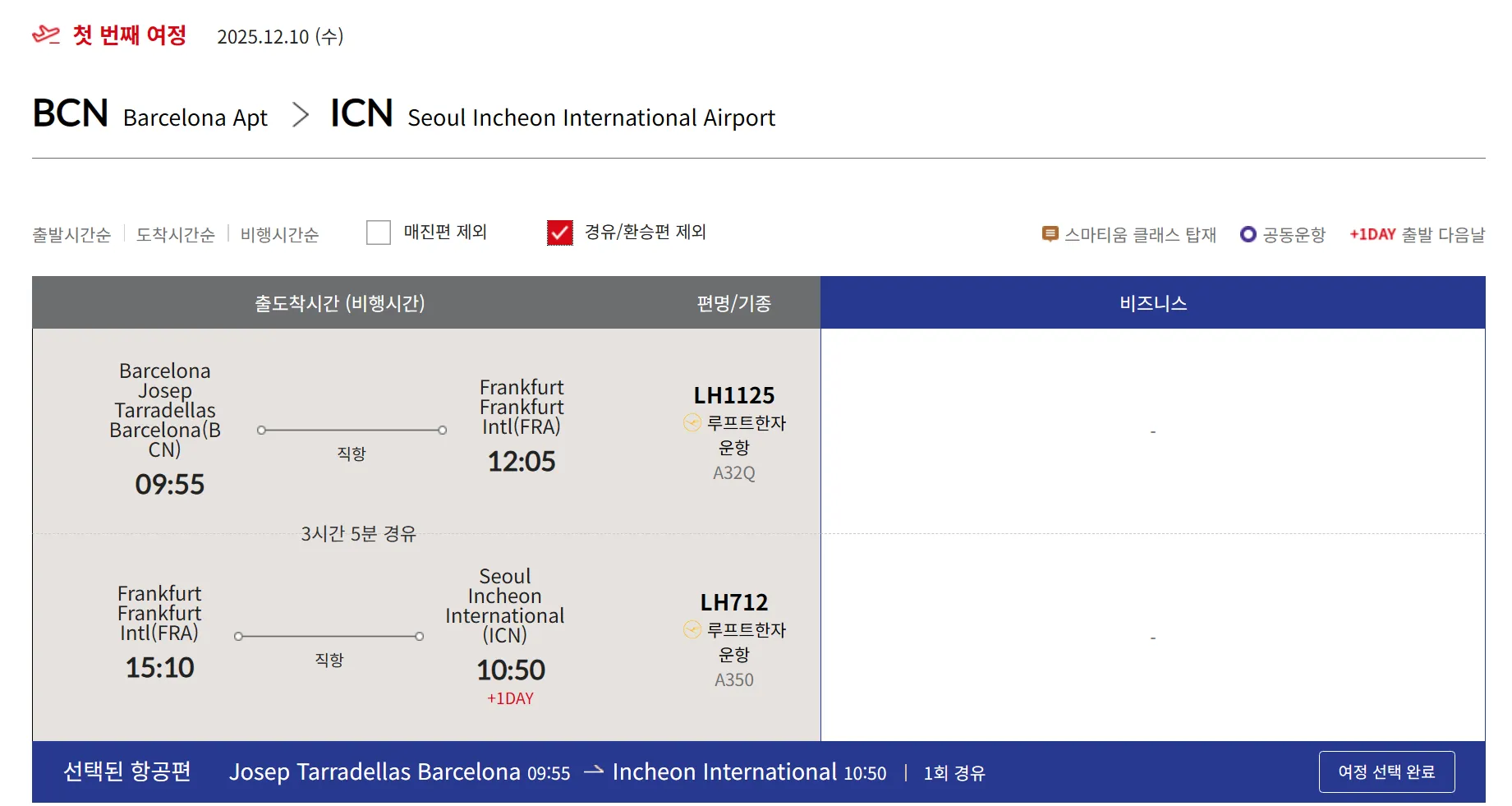Uncheck the 경유/환승편 제외 checkbox
1512x806 pixels.
pos(560,233)
